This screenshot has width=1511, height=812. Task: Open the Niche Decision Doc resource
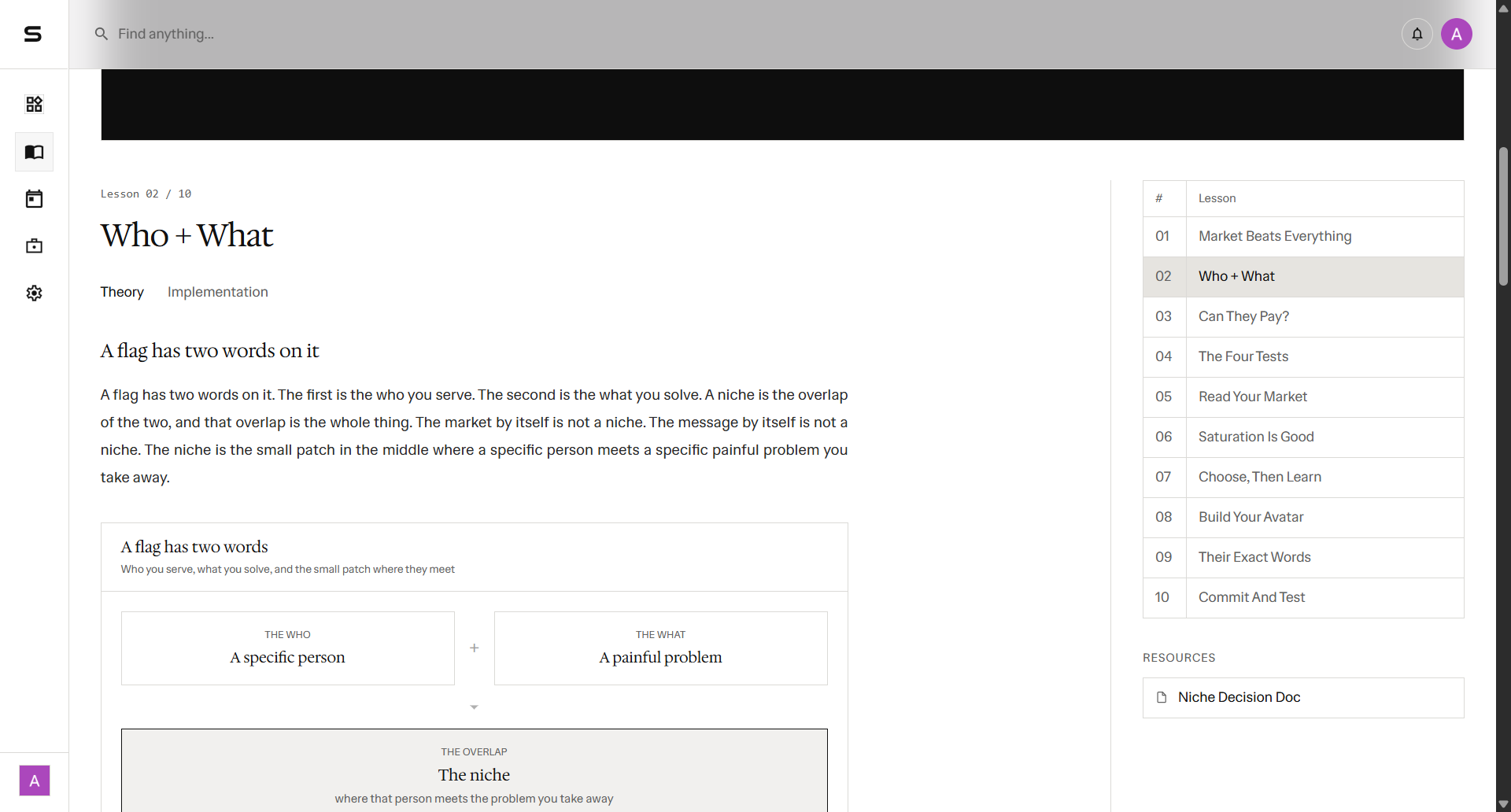pos(1303,698)
